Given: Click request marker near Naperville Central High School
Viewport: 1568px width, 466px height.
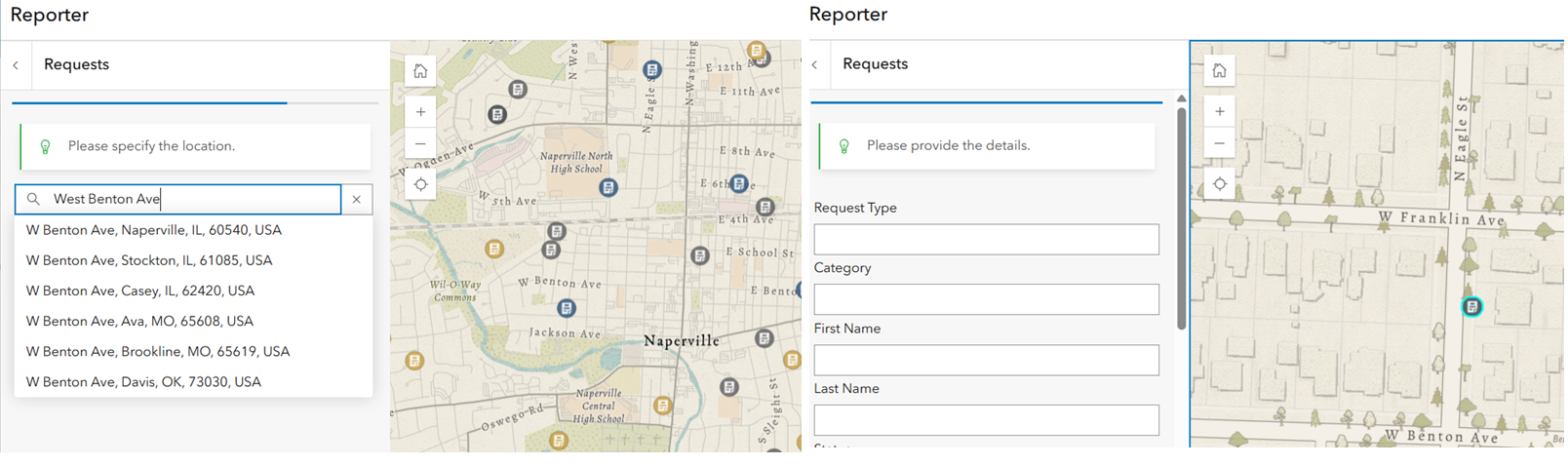Looking at the screenshot, I should (663, 406).
